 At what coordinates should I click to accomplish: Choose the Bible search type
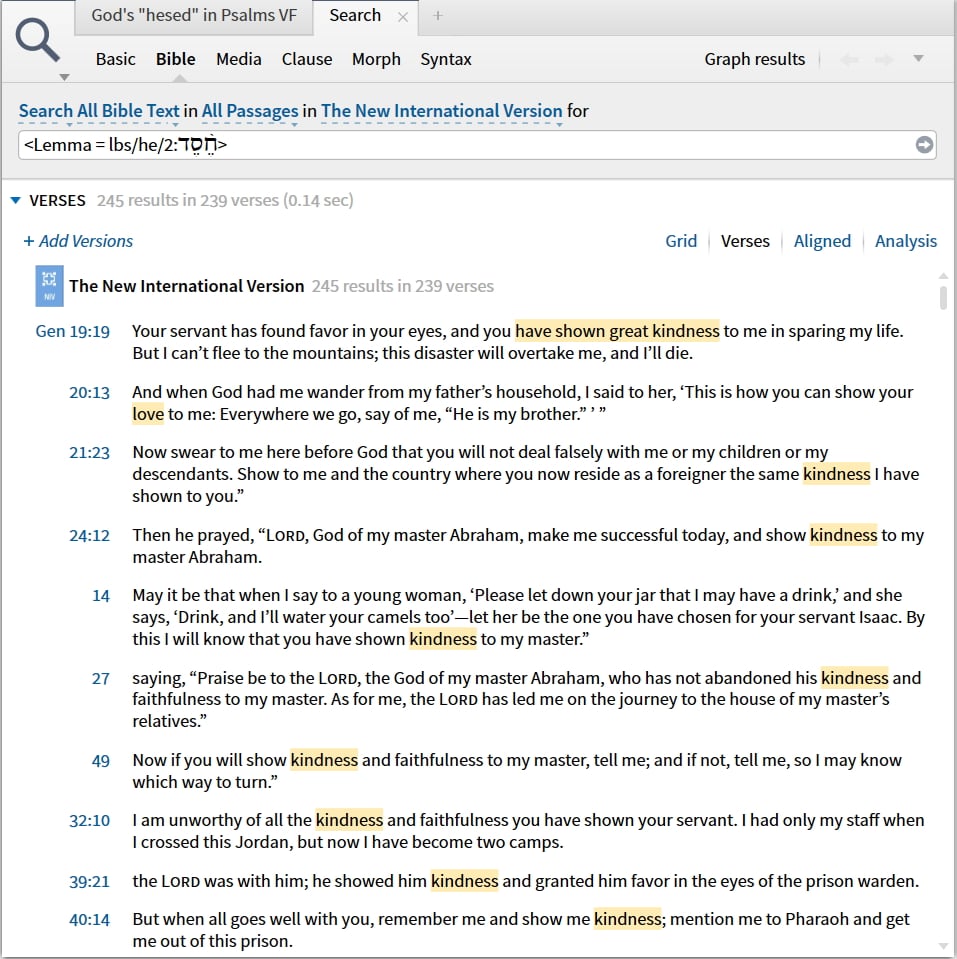[176, 59]
